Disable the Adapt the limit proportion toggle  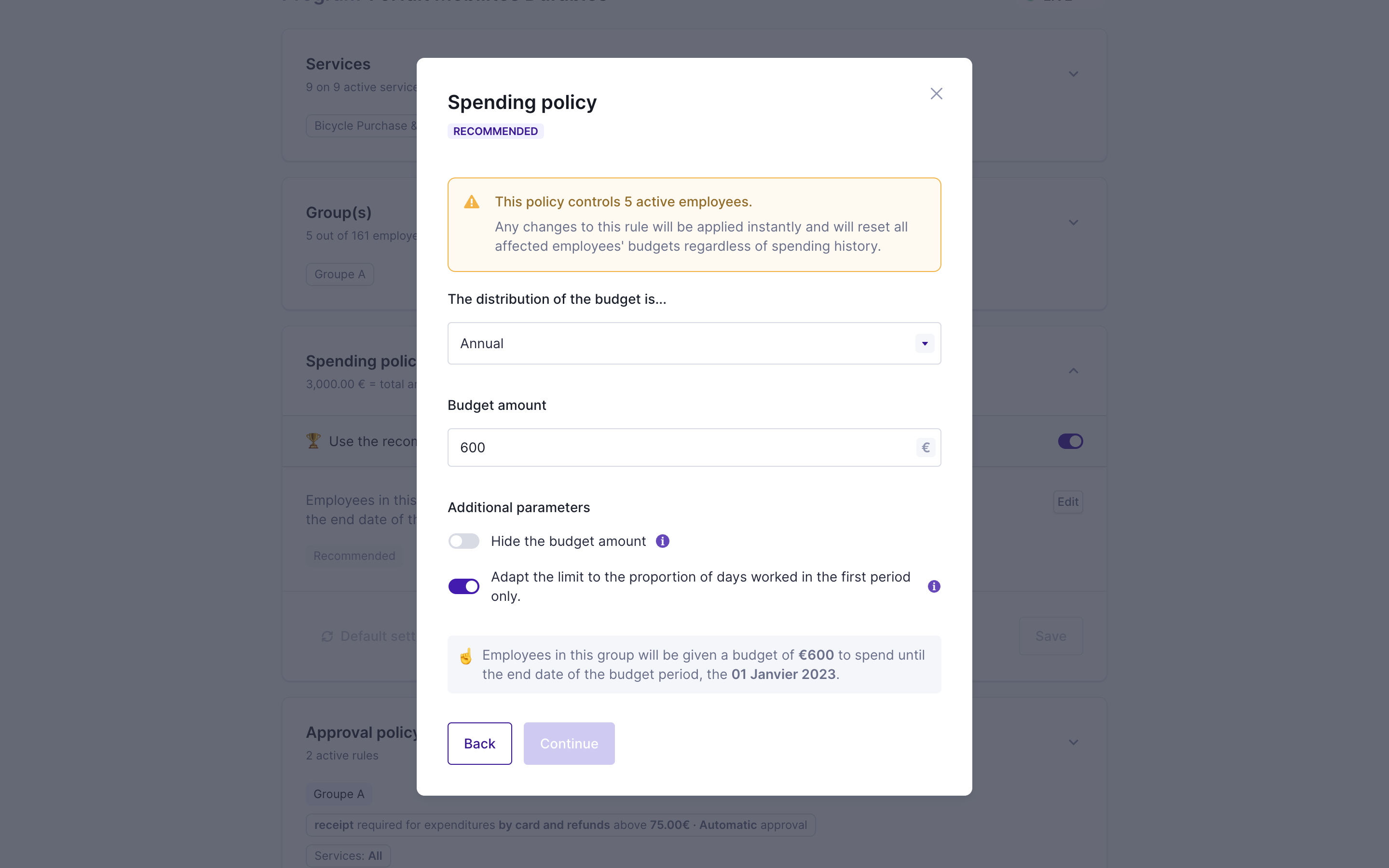click(464, 586)
